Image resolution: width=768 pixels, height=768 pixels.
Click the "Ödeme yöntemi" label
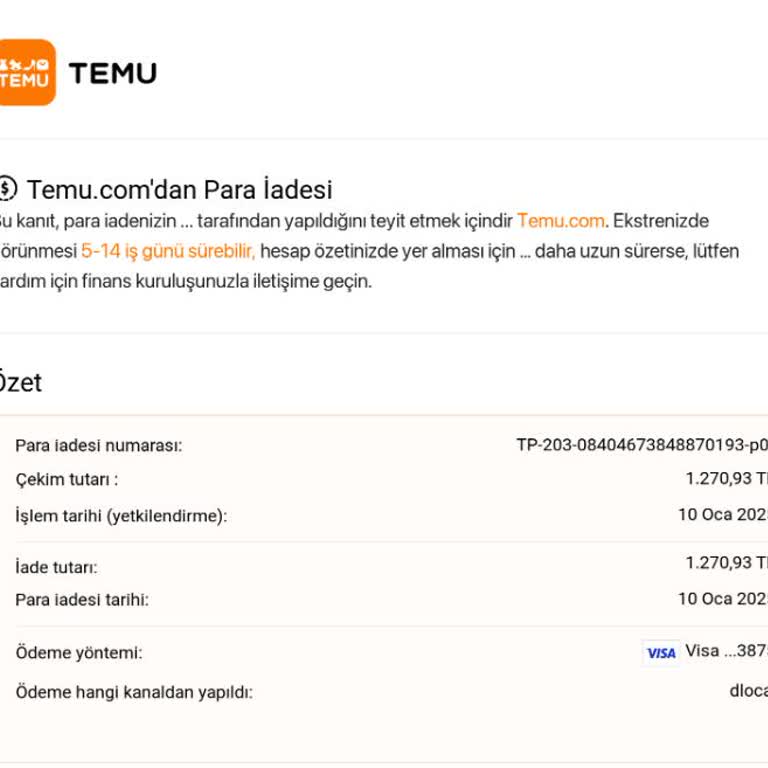[x=78, y=653]
